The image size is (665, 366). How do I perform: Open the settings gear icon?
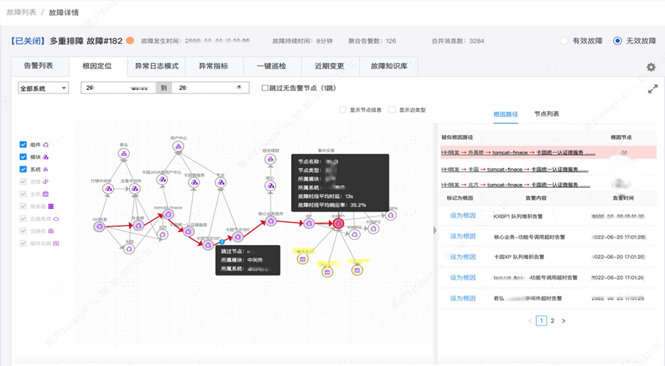[x=651, y=67]
